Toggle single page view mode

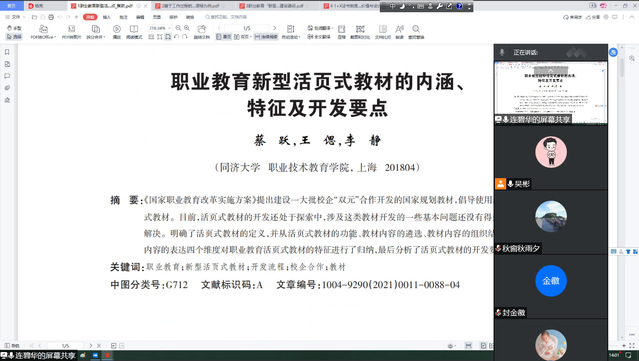pyautogui.click(x=223, y=37)
